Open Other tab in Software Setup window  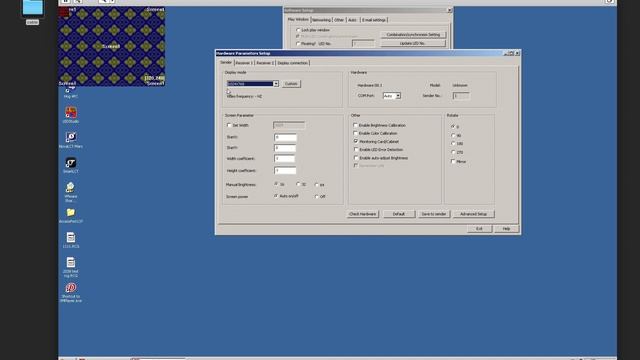[x=339, y=20]
